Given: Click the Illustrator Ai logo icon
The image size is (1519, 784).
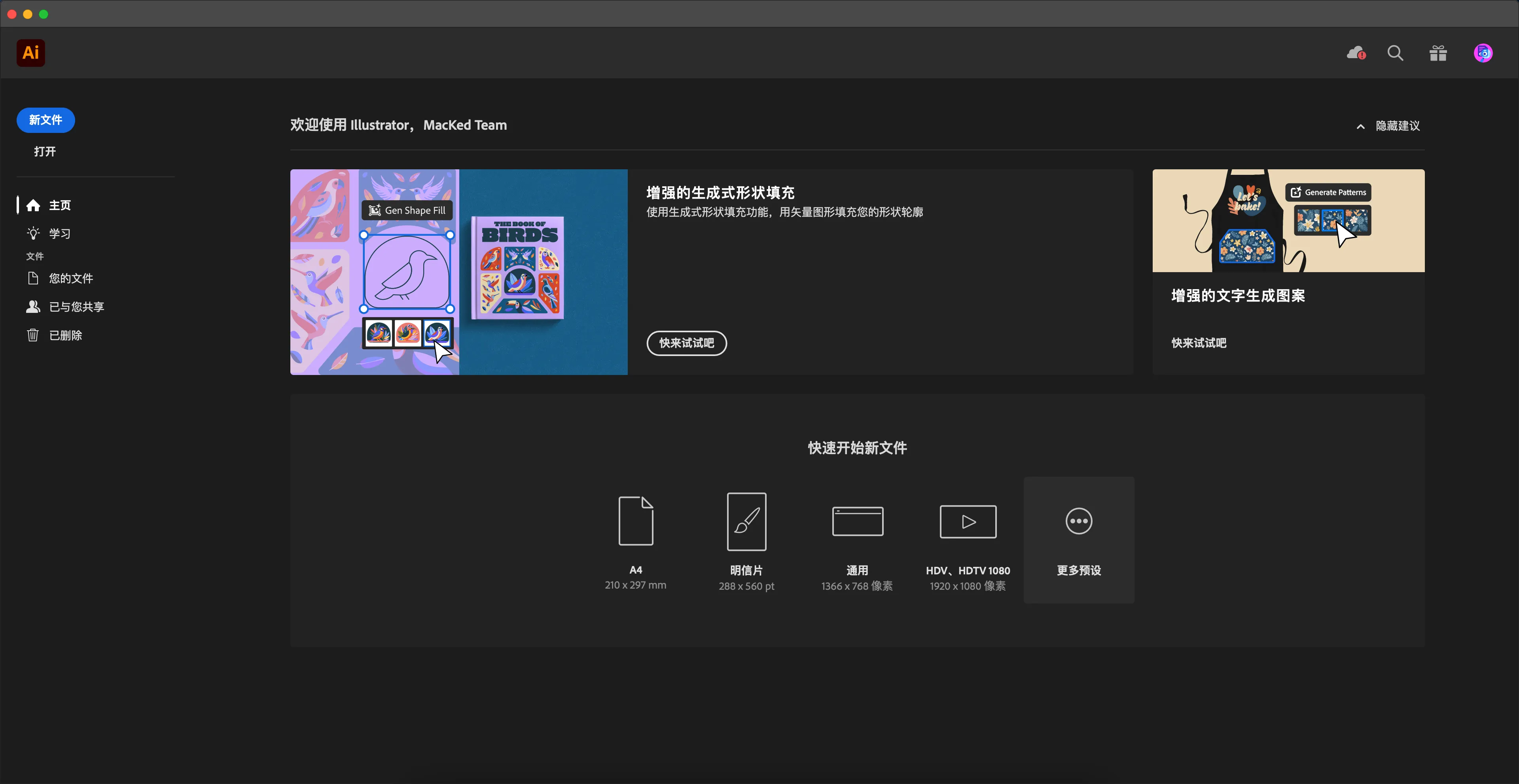Looking at the screenshot, I should [x=31, y=53].
